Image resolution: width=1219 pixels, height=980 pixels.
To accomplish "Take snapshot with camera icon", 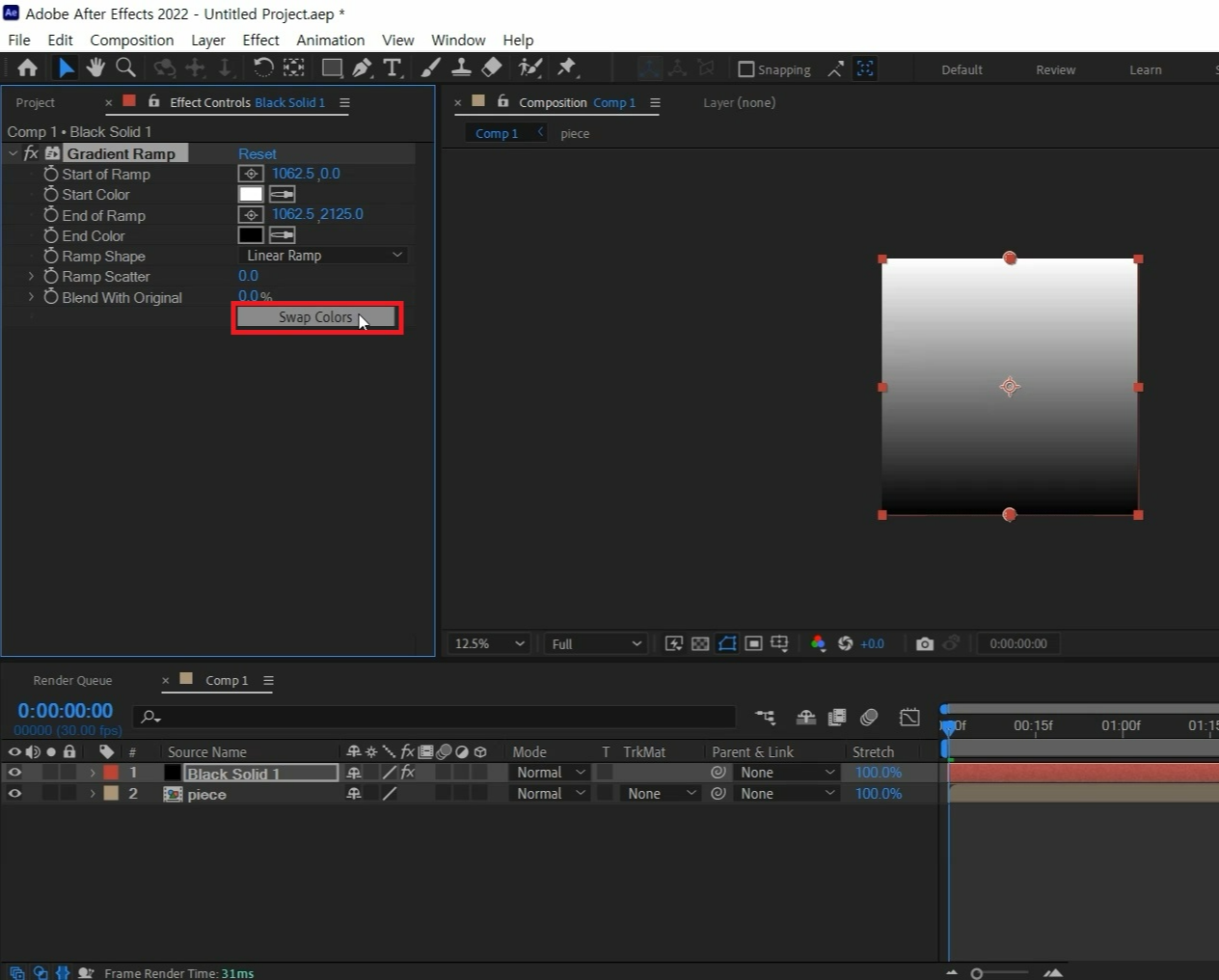I will 924,643.
